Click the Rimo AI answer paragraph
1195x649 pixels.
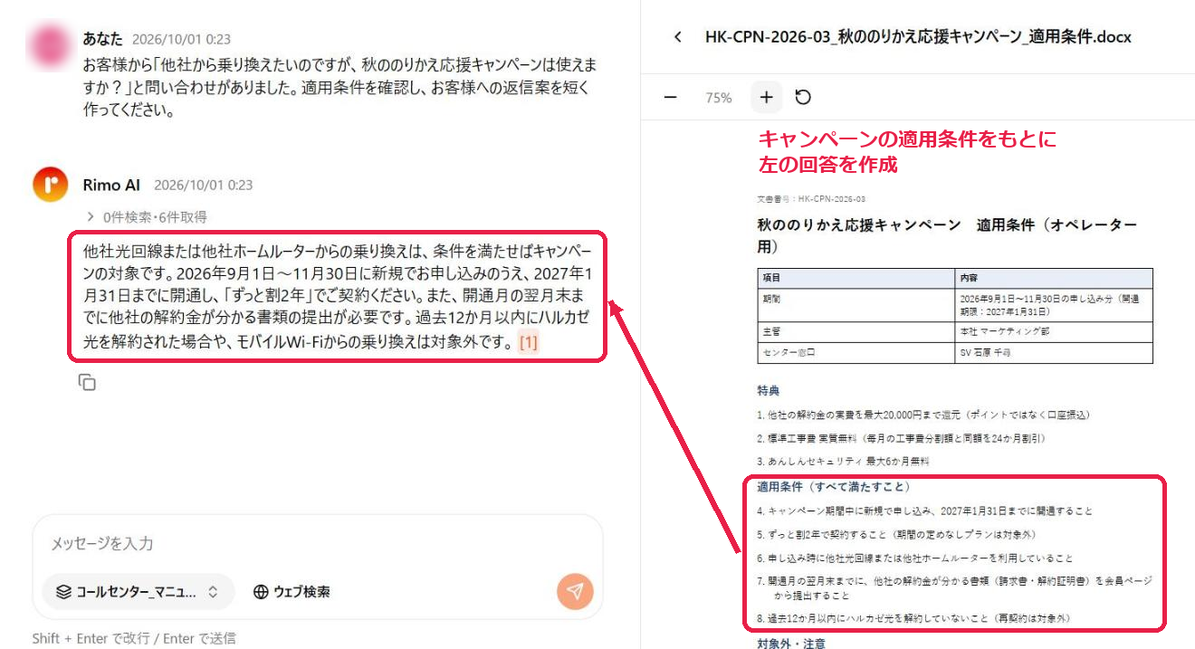[x=337, y=296]
